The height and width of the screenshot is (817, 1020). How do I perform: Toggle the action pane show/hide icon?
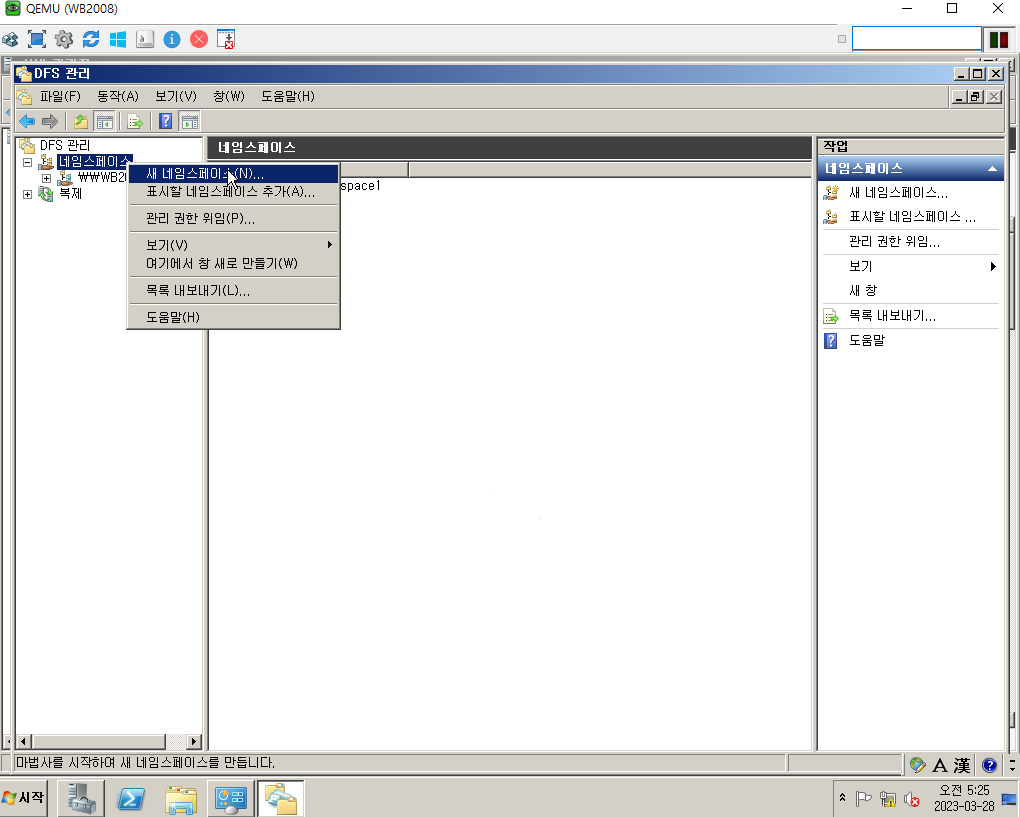[x=189, y=121]
